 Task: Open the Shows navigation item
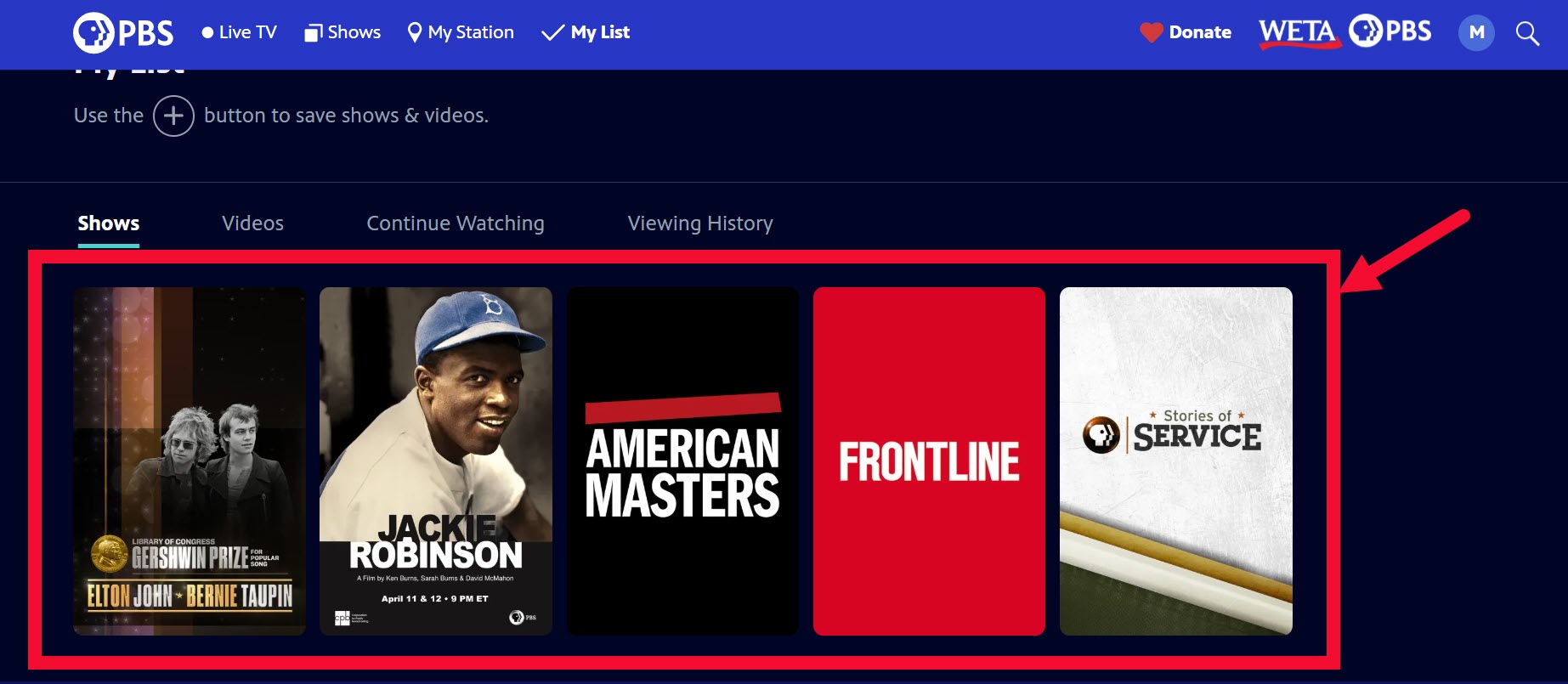(342, 32)
